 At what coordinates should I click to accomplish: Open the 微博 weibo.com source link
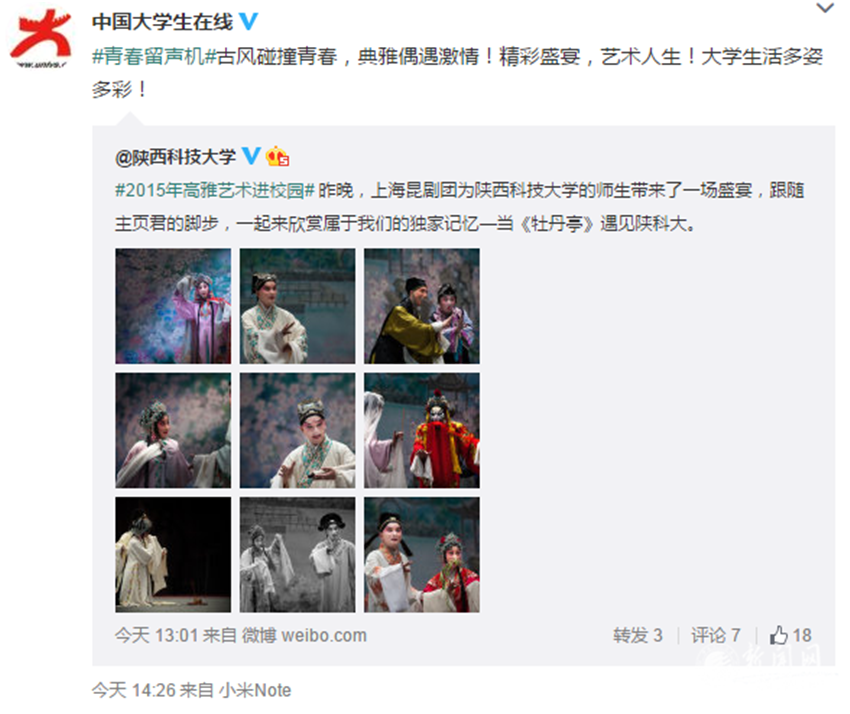(304, 635)
